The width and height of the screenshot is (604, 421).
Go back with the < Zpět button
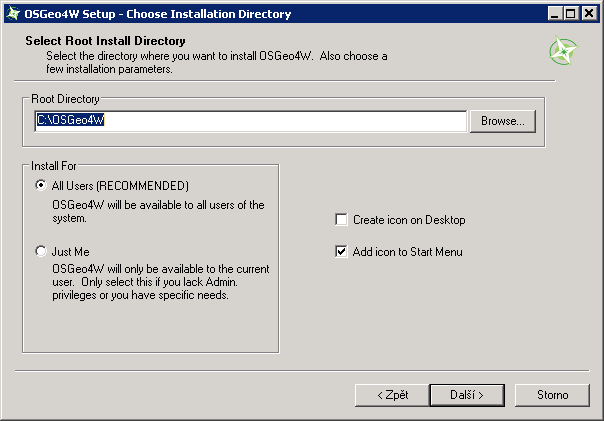coord(392,395)
